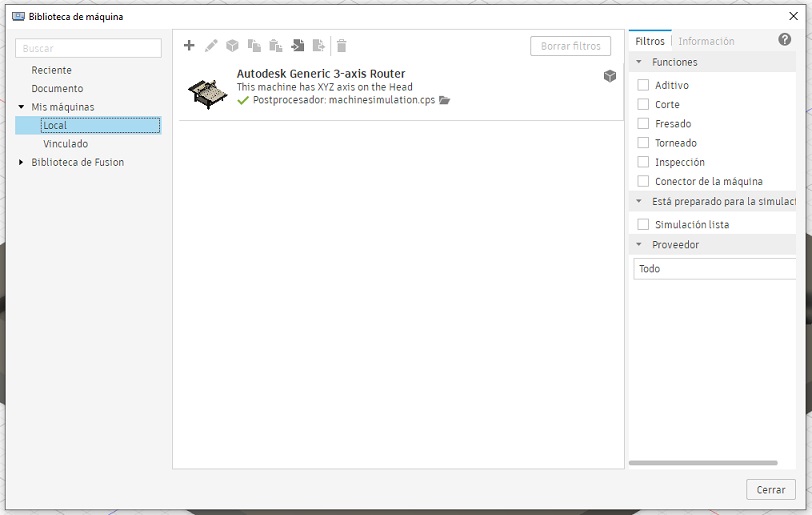Screen dimensions: 812x515
Task: Open help with the question mark icon
Action: tap(785, 39)
